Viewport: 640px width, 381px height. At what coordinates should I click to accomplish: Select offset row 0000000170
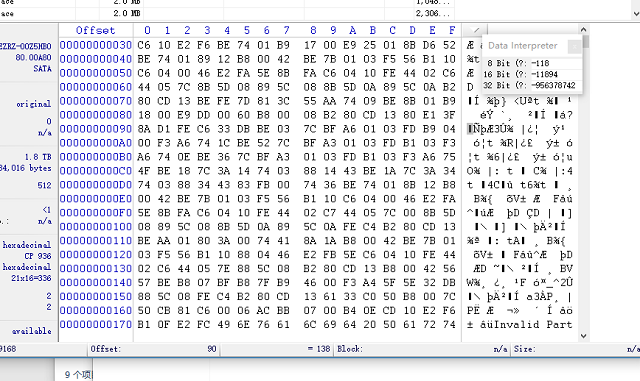(x=96, y=325)
